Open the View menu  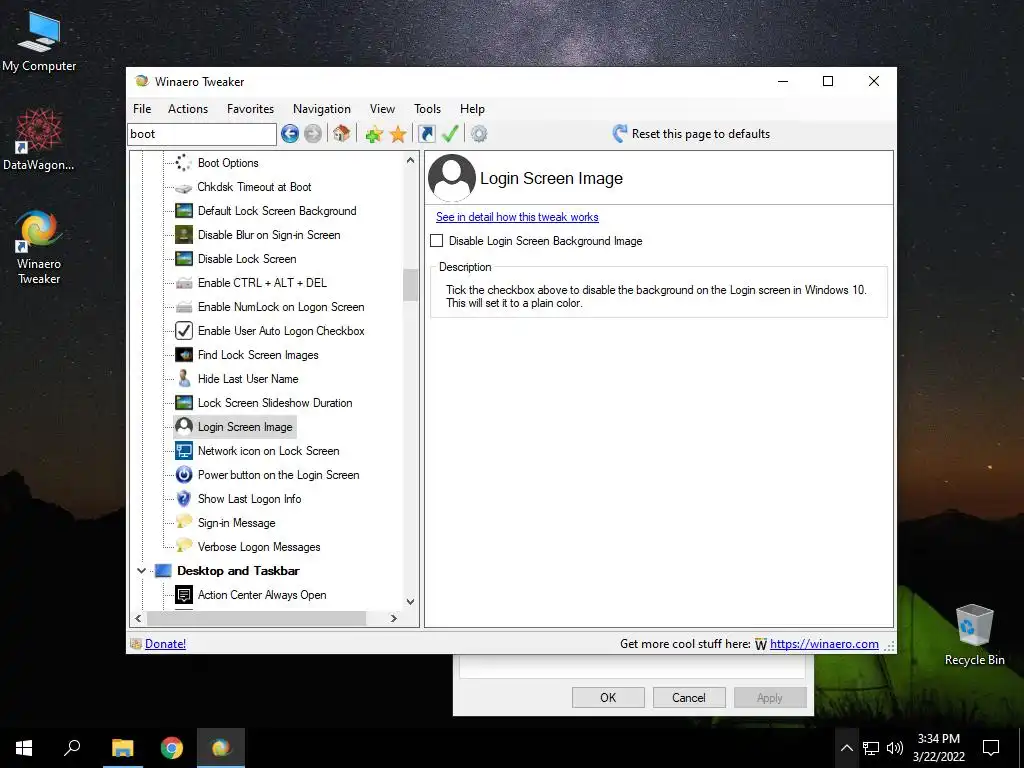click(x=382, y=109)
